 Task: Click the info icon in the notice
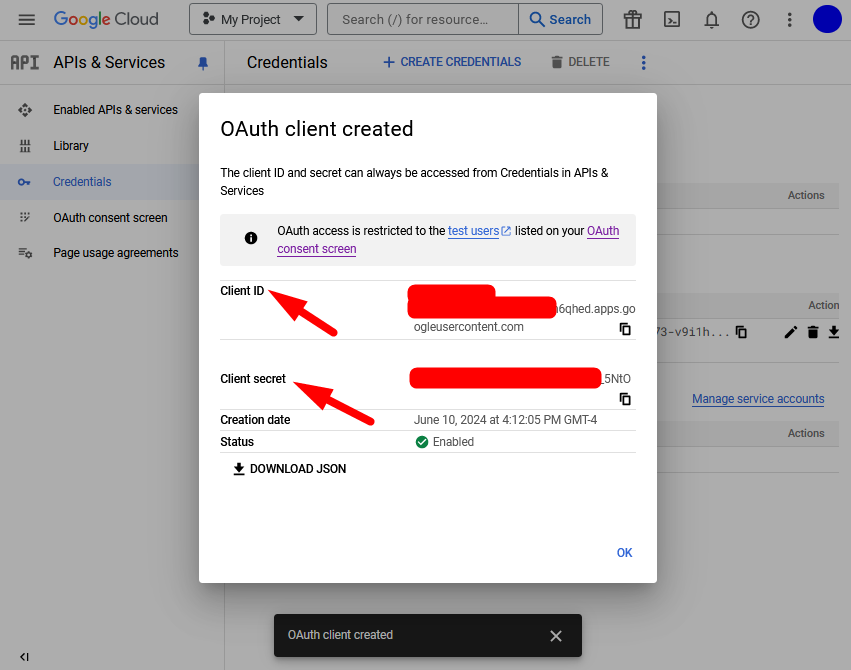point(251,238)
